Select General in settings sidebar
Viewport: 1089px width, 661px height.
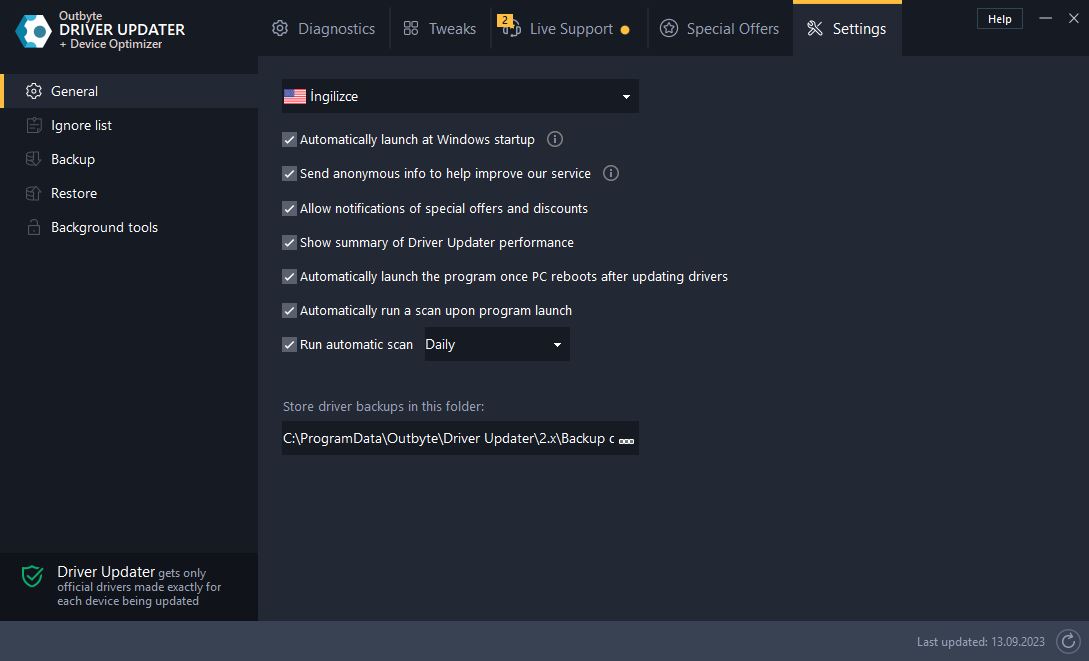129,91
